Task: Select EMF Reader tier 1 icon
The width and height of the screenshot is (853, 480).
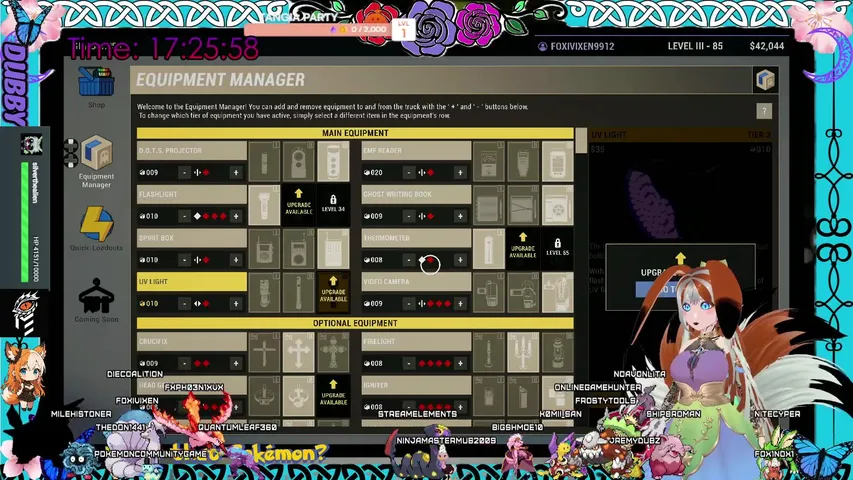Action: tap(489, 162)
